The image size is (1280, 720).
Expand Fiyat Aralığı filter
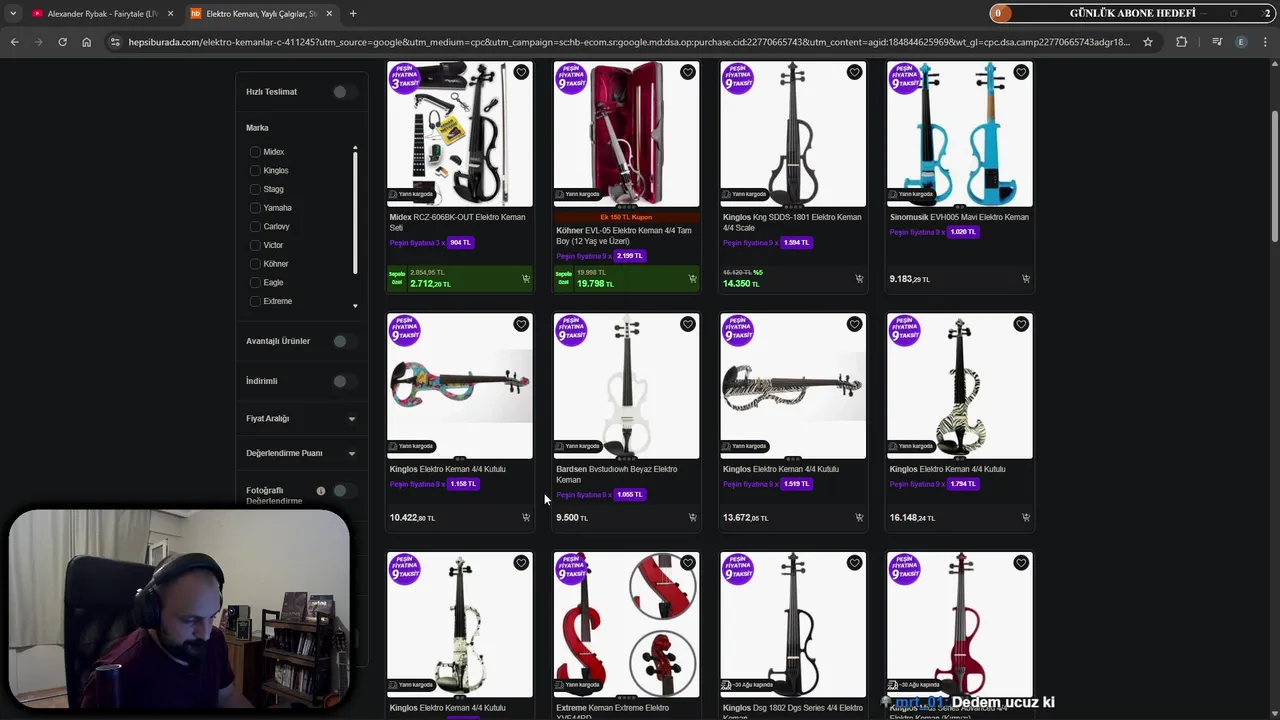pyautogui.click(x=351, y=419)
